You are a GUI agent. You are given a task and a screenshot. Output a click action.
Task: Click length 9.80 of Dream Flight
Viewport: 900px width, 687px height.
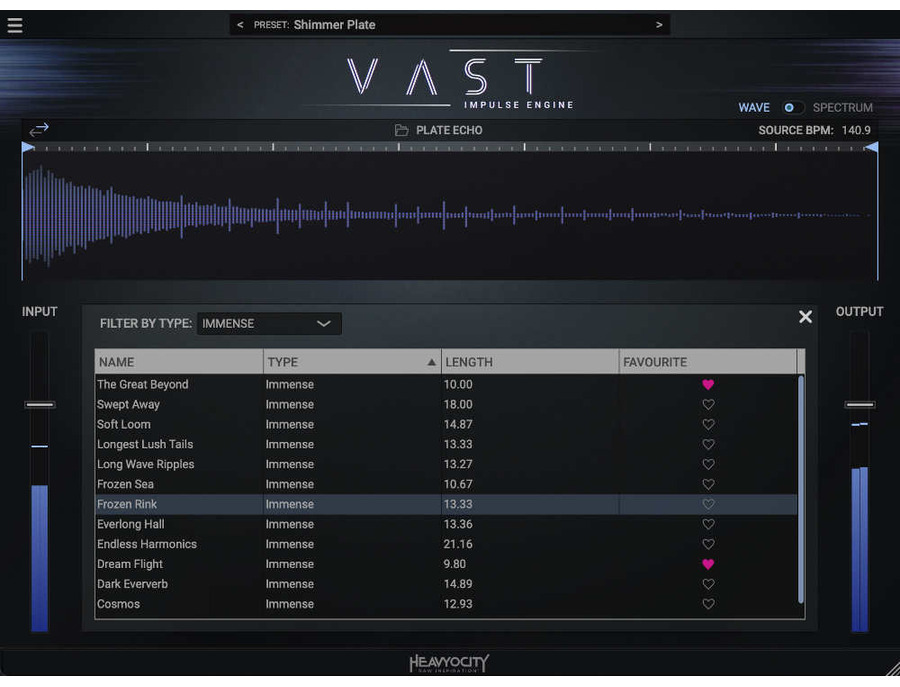pyautogui.click(x=455, y=564)
